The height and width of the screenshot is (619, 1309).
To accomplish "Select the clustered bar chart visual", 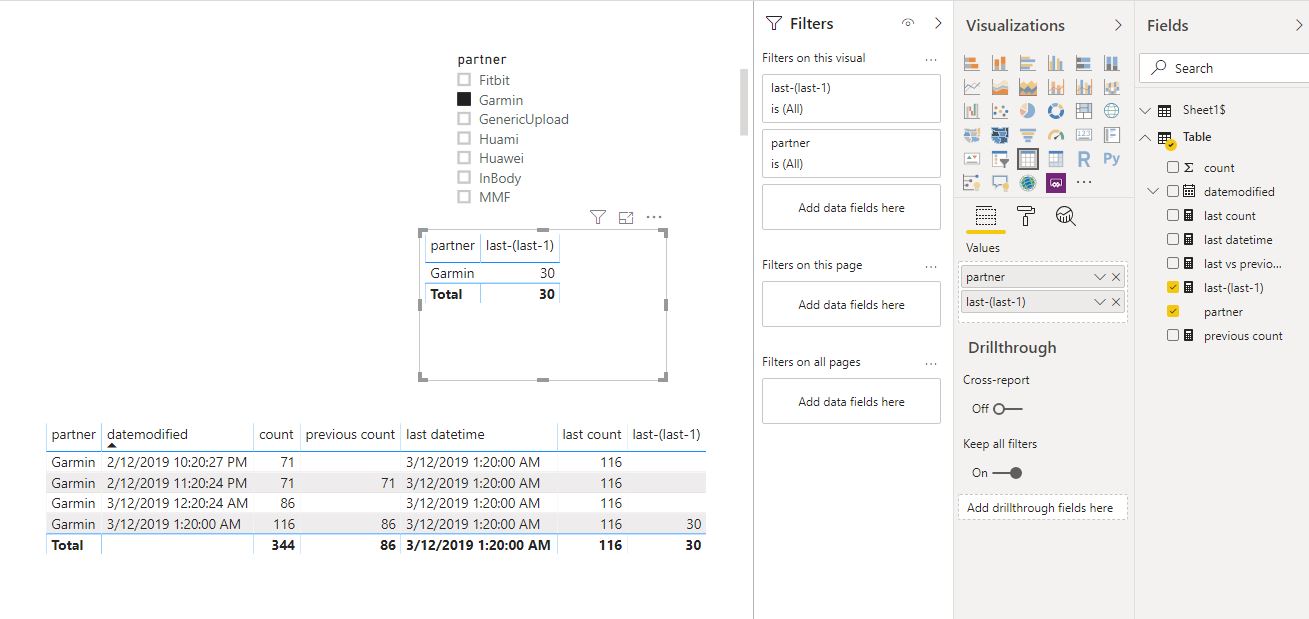I will [1027, 63].
